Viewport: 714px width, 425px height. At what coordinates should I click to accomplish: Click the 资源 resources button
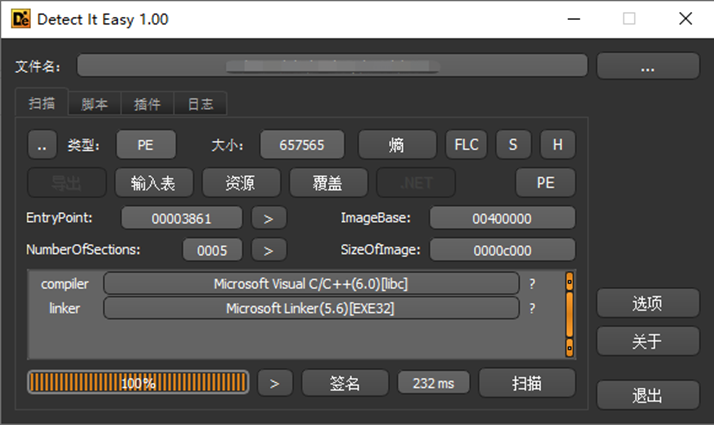click(x=240, y=183)
